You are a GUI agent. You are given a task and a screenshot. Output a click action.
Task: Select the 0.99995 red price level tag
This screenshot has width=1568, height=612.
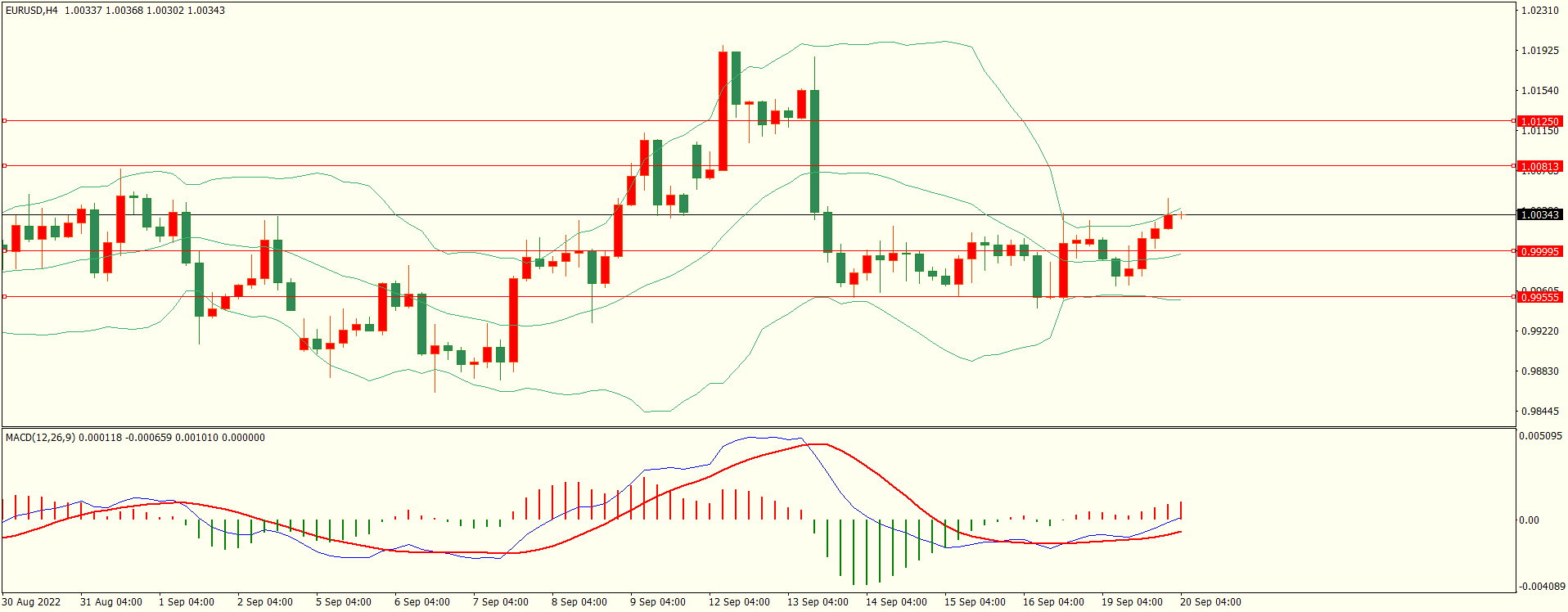[1539, 251]
